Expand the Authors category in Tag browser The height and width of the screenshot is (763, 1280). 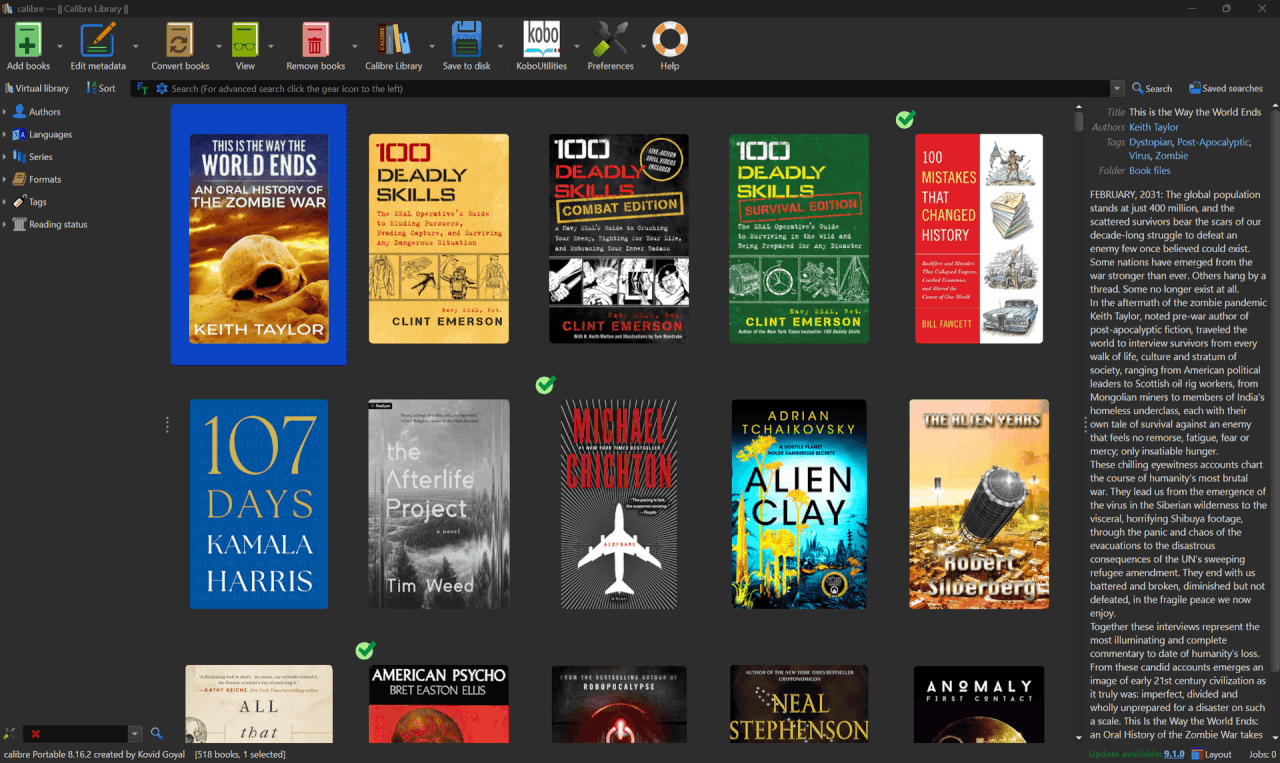pyautogui.click(x=5, y=112)
